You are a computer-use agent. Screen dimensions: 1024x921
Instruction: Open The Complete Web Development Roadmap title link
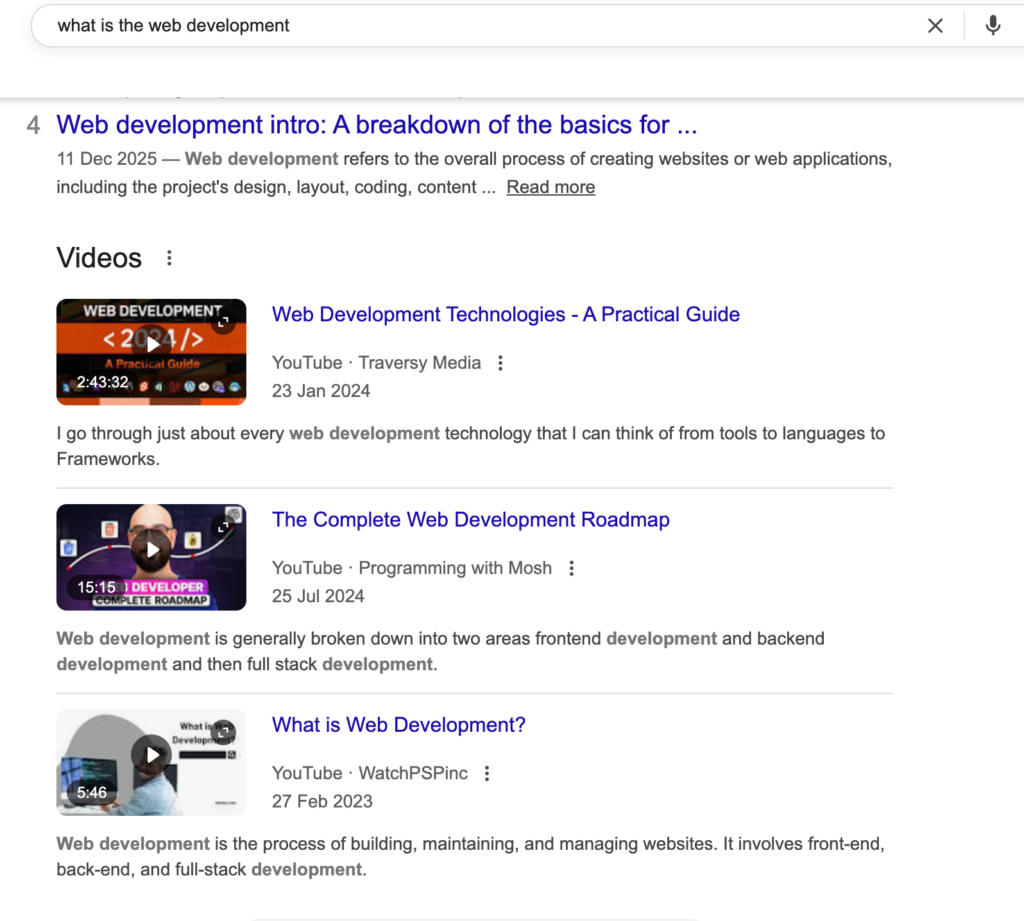(471, 520)
